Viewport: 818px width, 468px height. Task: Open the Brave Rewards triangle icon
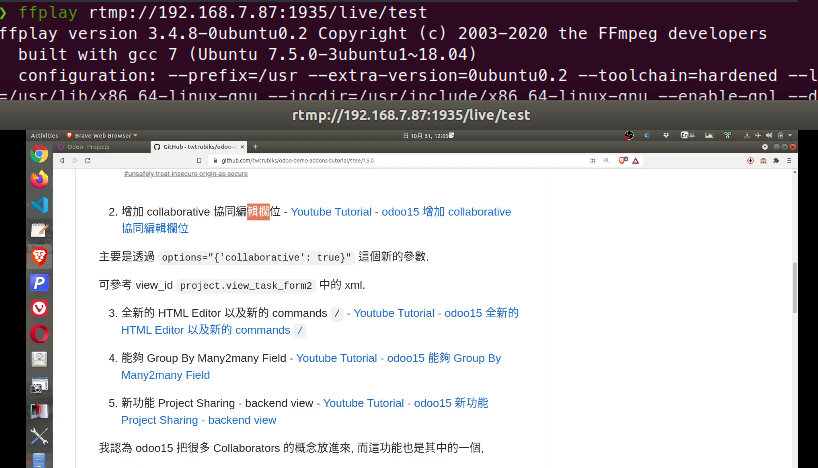[x=635, y=161]
